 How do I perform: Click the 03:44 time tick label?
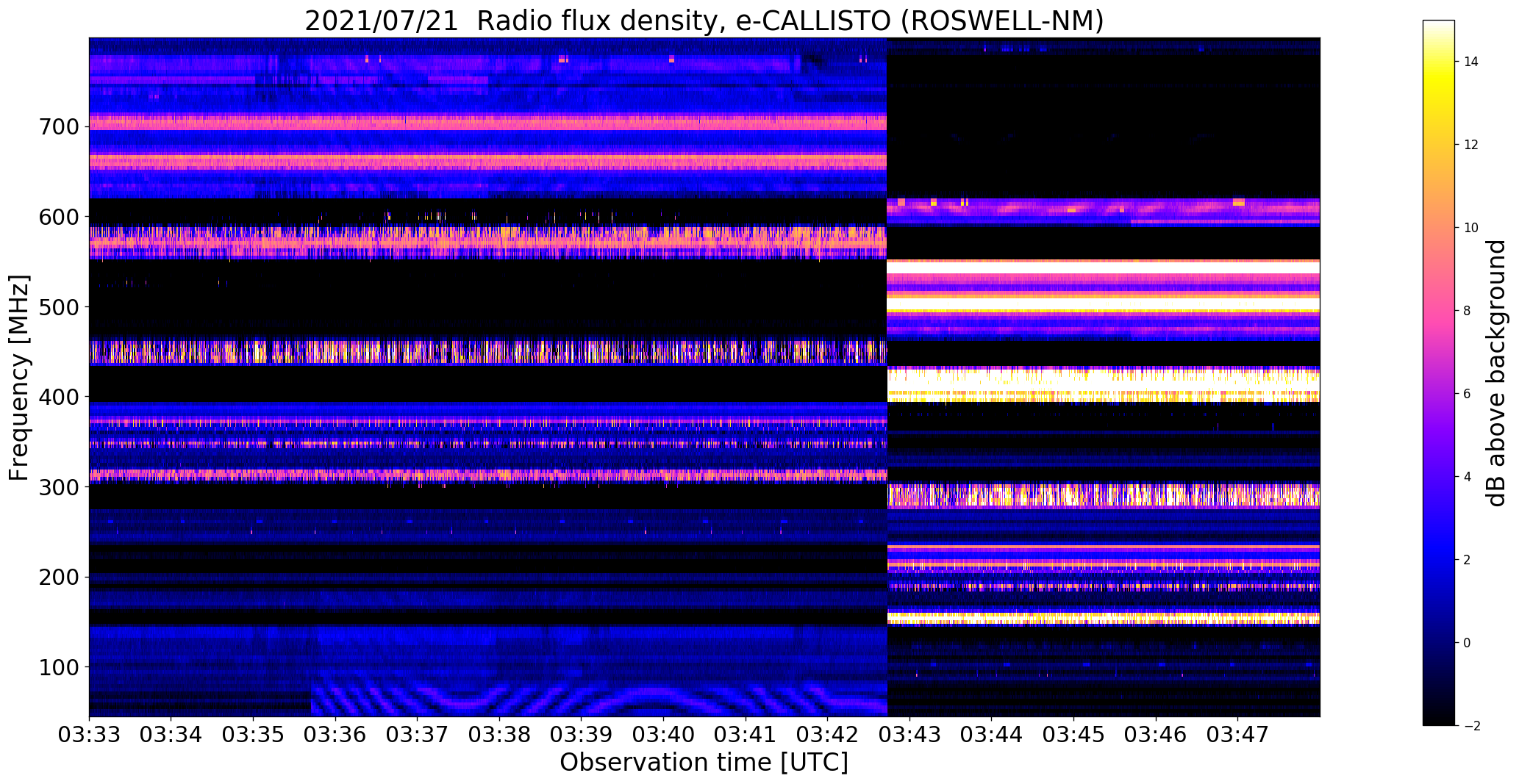pos(992,734)
